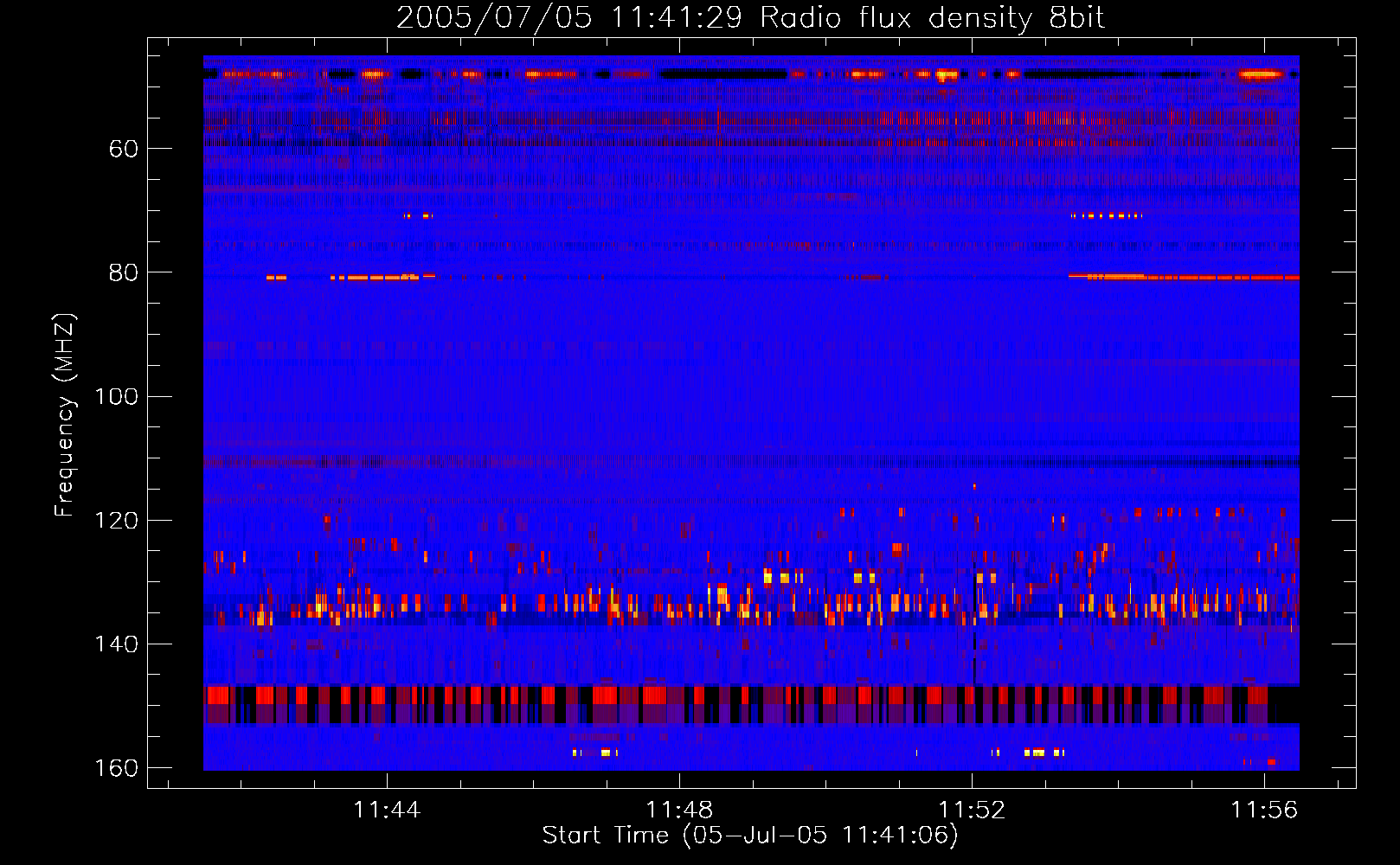Click the 11:56 time tick label
The width and height of the screenshot is (1400, 865).
(x=1264, y=810)
